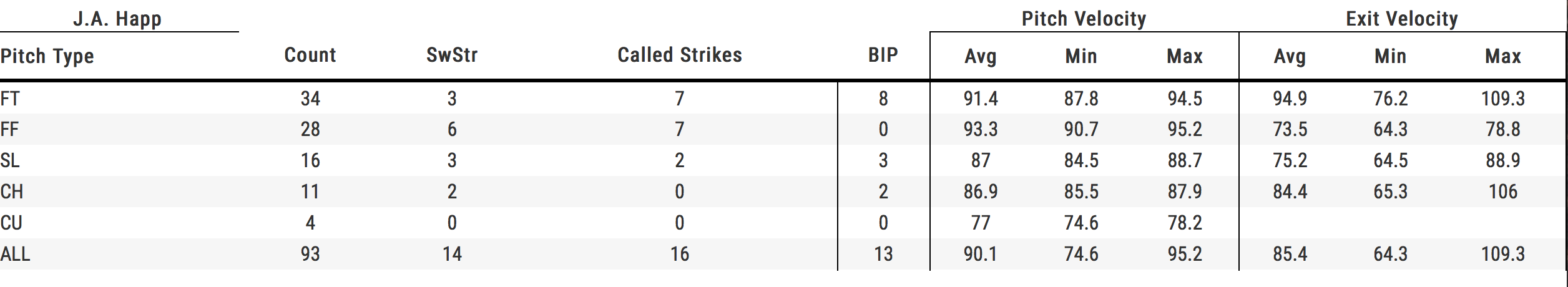Select the total pitch count value 93
The image size is (1568, 287).
tap(310, 254)
